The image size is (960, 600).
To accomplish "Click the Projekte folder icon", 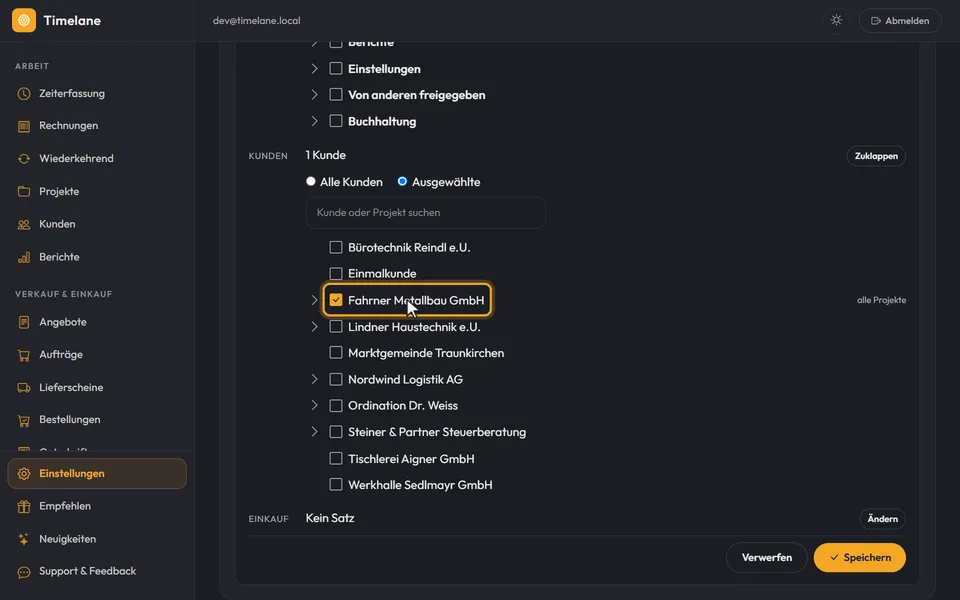I will pyautogui.click(x=24, y=192).
